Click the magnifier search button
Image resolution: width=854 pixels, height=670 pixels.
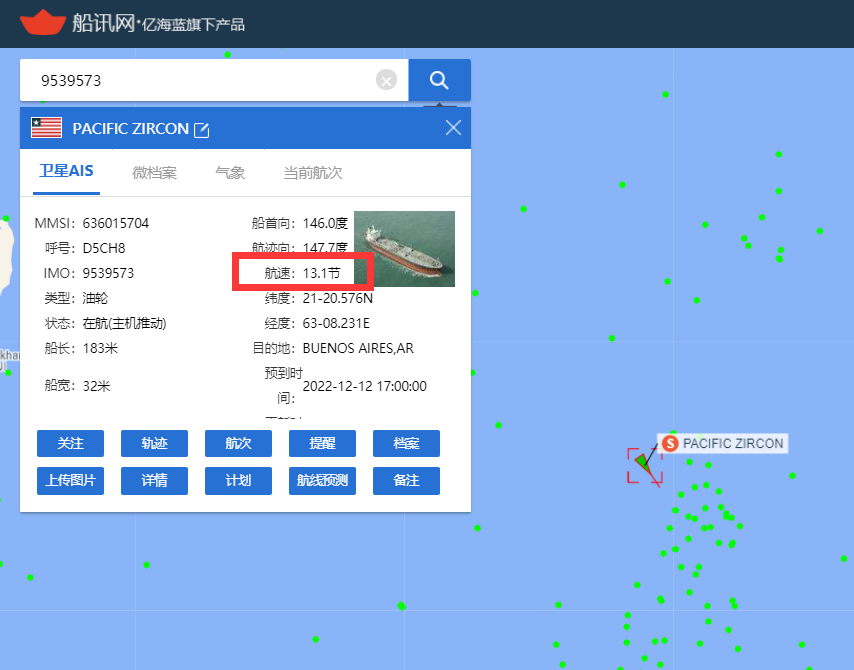(439, 80)
